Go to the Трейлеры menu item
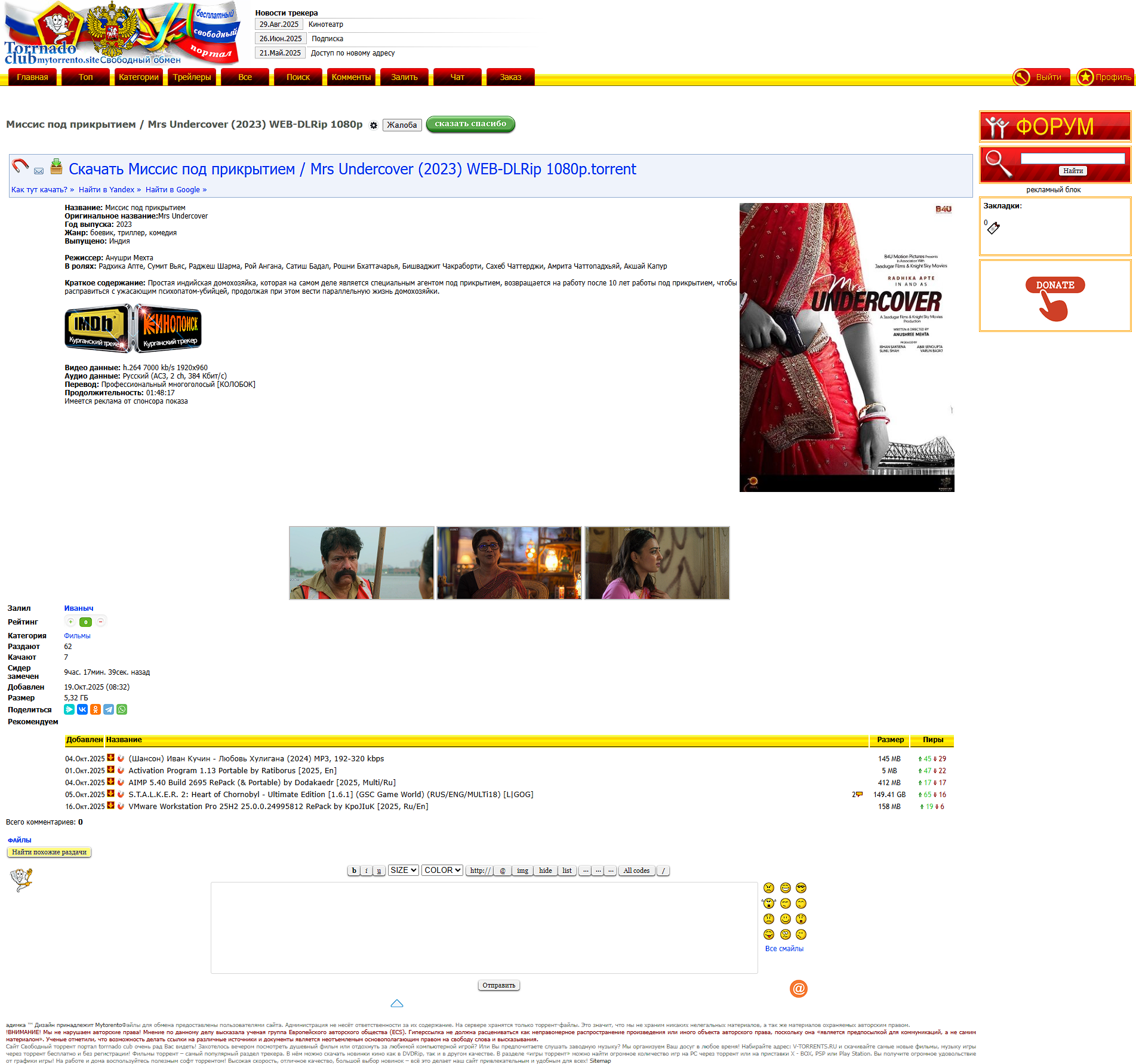This screenshot has width=1136, height=1064. [192, 77]
